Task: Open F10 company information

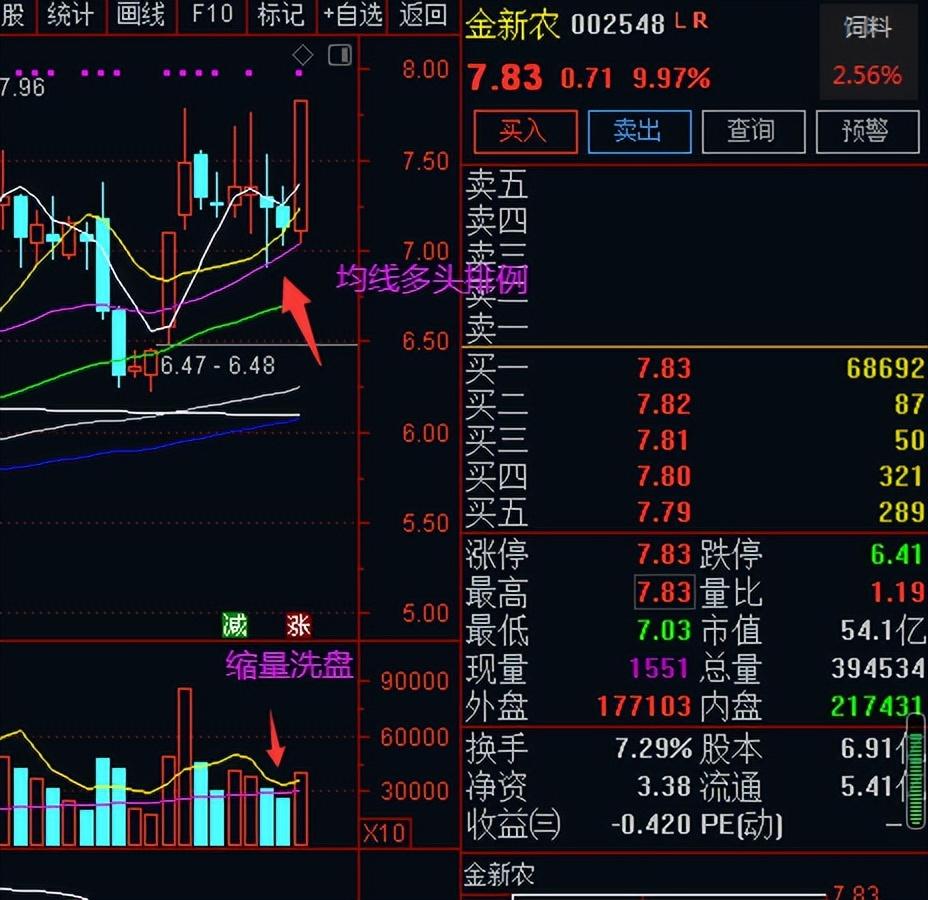Action: point(211,15)
